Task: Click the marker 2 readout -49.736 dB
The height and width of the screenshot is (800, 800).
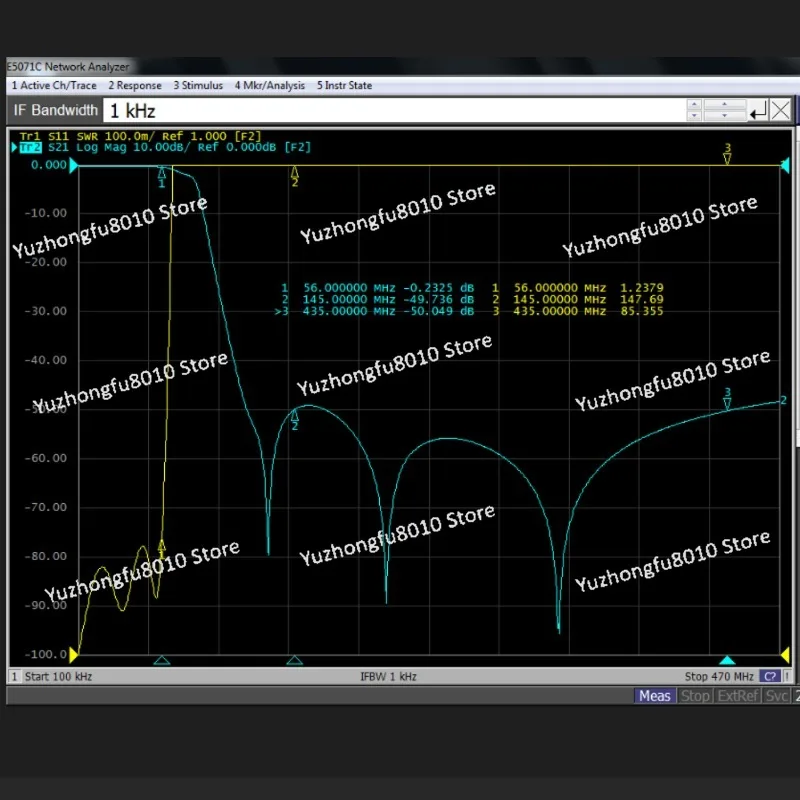Action: [x=438, y=299]
